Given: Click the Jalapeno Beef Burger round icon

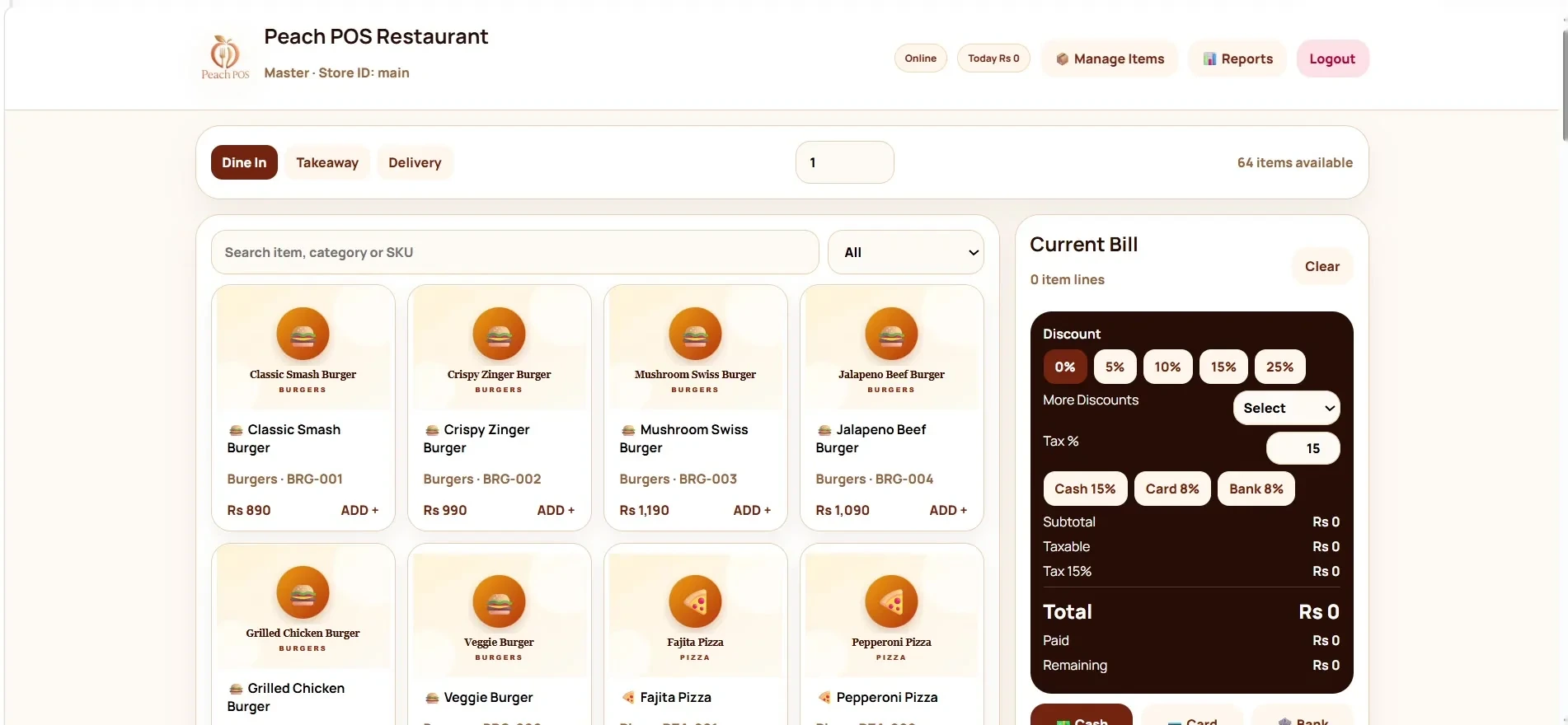Looking at the screenshot, I should (891, 334).
